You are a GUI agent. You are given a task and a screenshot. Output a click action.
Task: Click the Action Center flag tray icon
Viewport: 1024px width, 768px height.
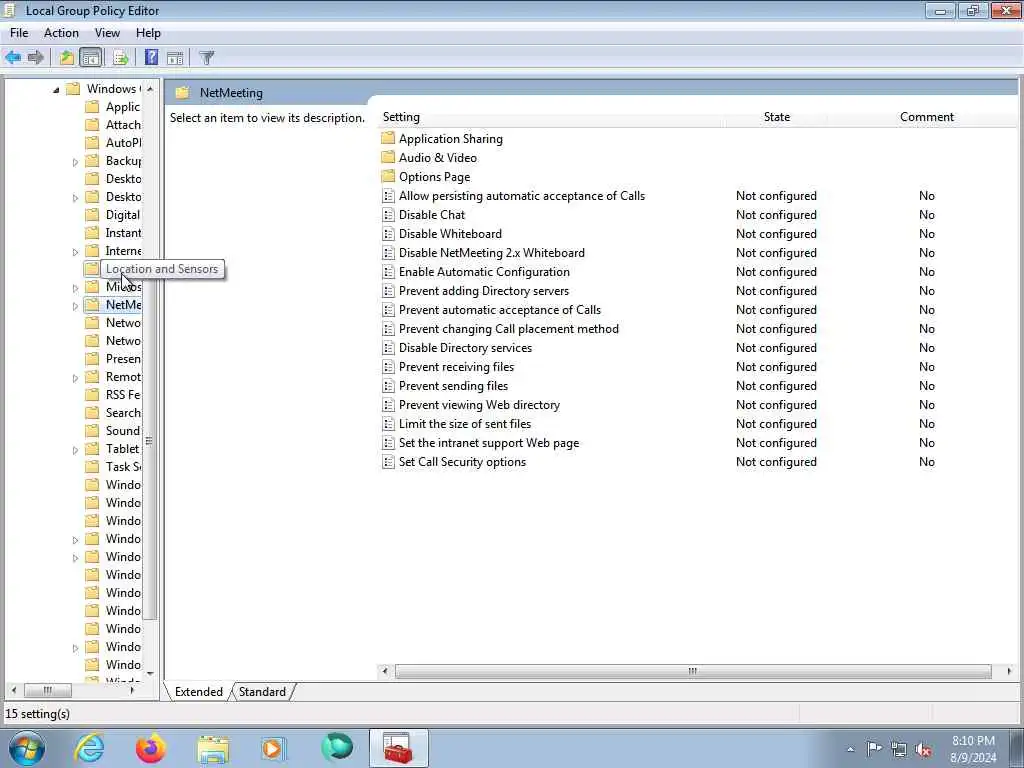874,748
